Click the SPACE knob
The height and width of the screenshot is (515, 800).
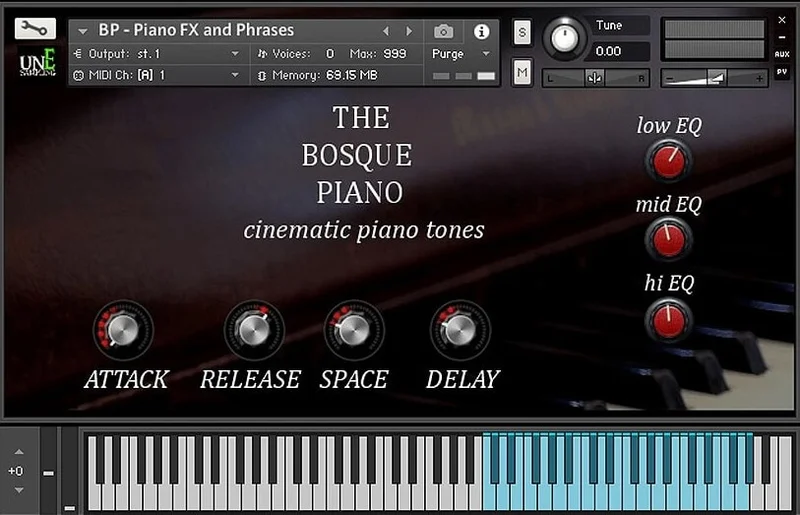point(354,330)
